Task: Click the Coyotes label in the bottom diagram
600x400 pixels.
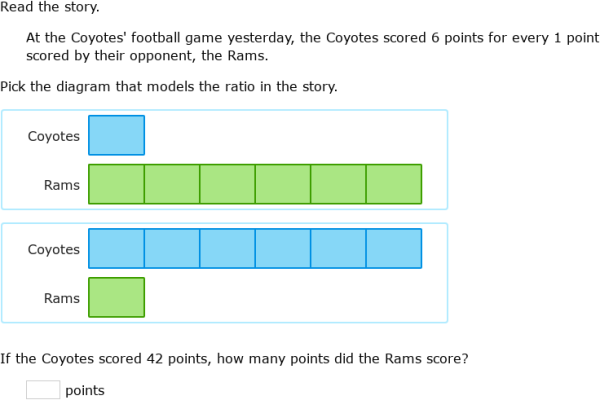Action: [54, 249]
